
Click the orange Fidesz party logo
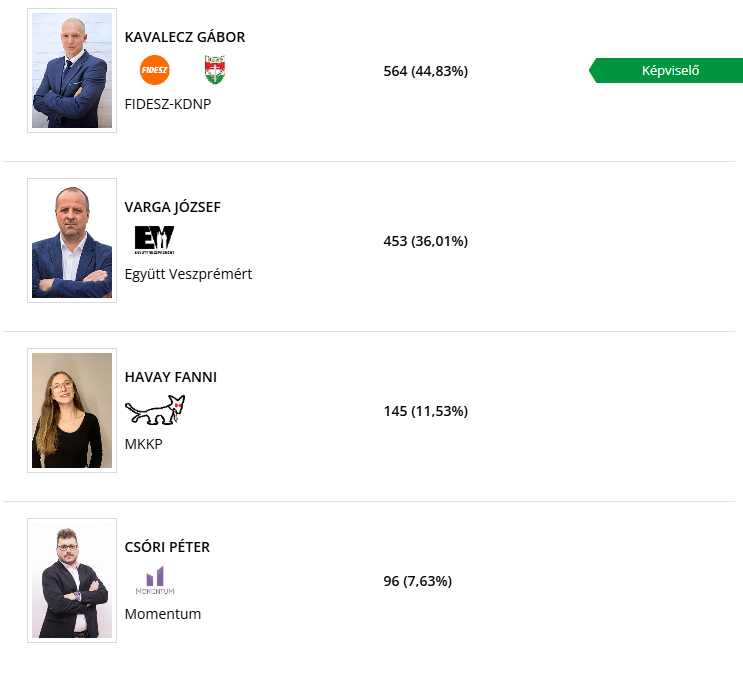point(155,70)
